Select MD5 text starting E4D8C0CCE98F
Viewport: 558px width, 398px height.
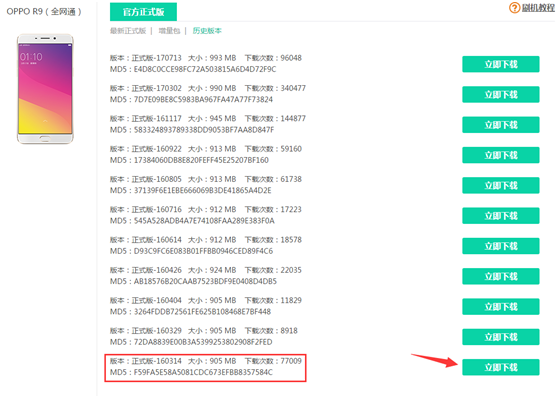[193, 69]
